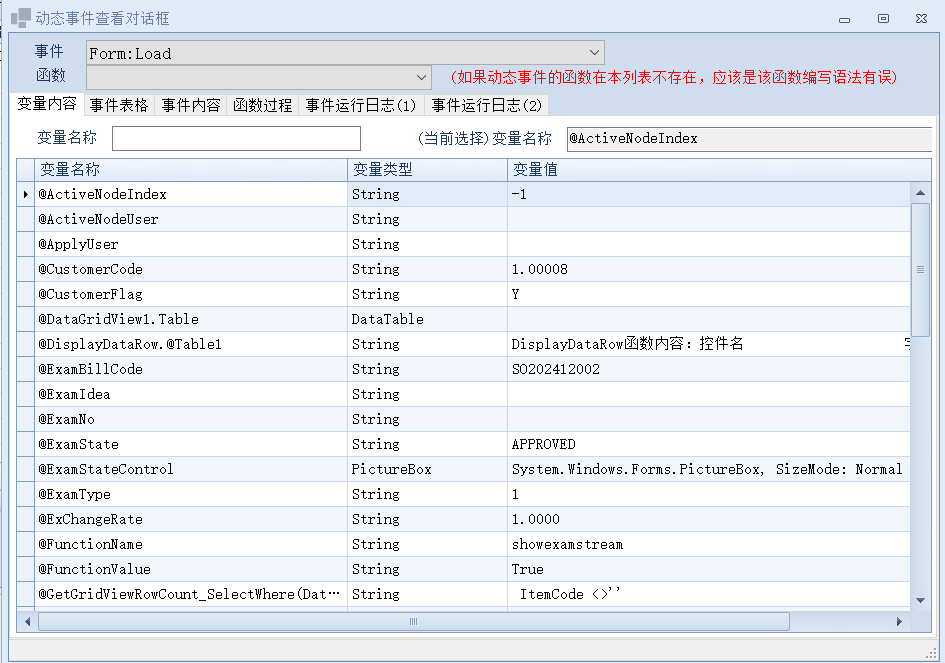Select the @ExamBillCode row

[x=190, y=369]
